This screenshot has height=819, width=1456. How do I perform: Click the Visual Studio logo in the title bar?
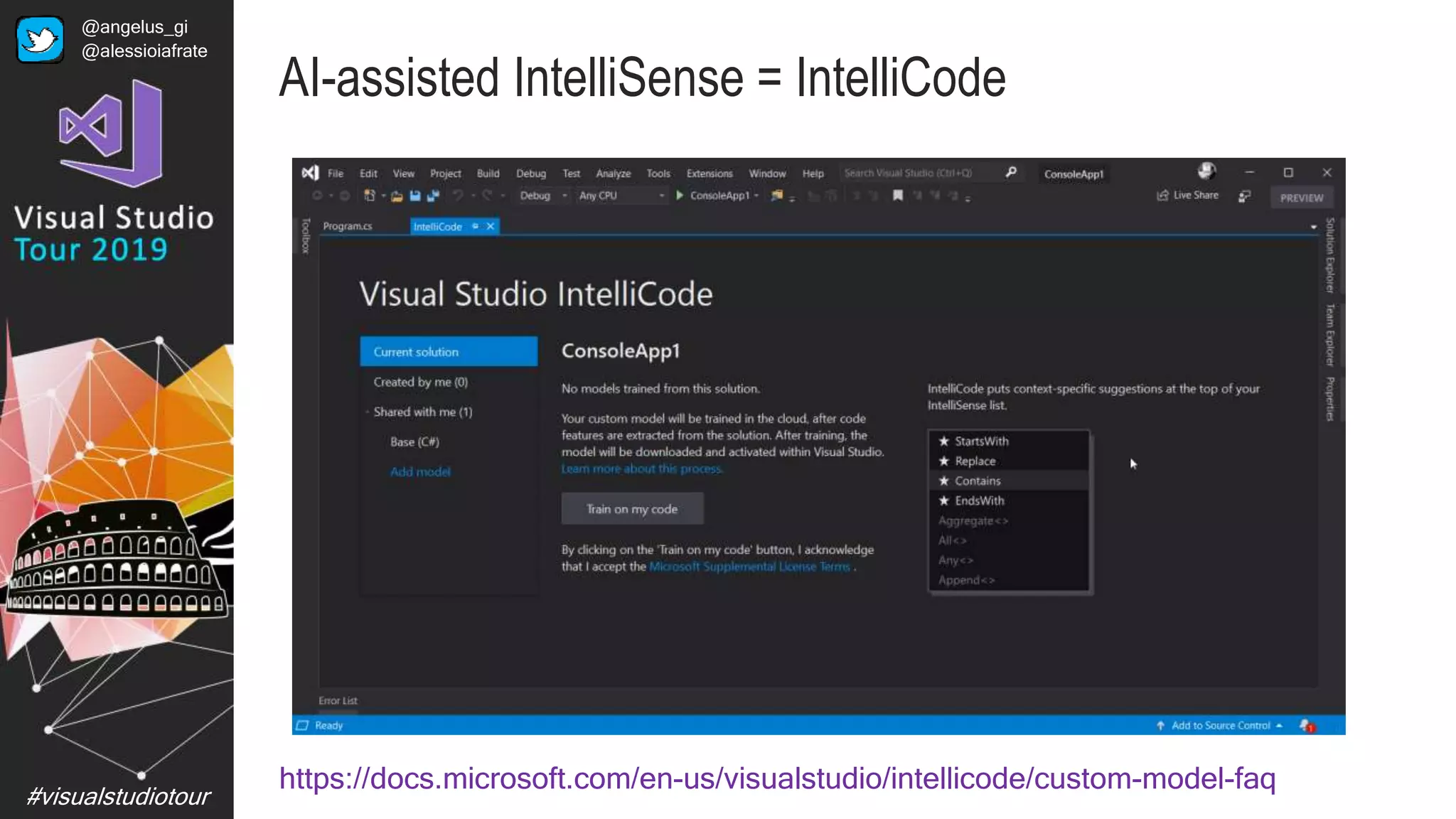[310, 173]
